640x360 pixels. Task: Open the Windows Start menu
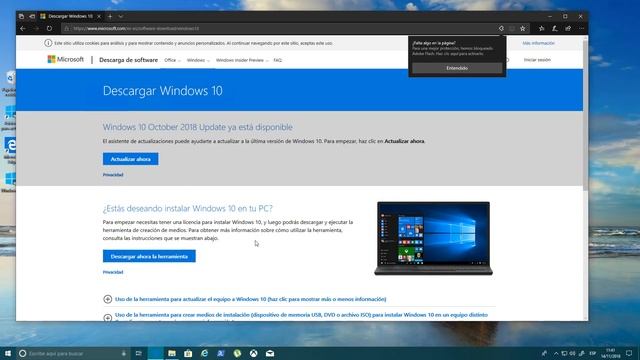point(8,353)
